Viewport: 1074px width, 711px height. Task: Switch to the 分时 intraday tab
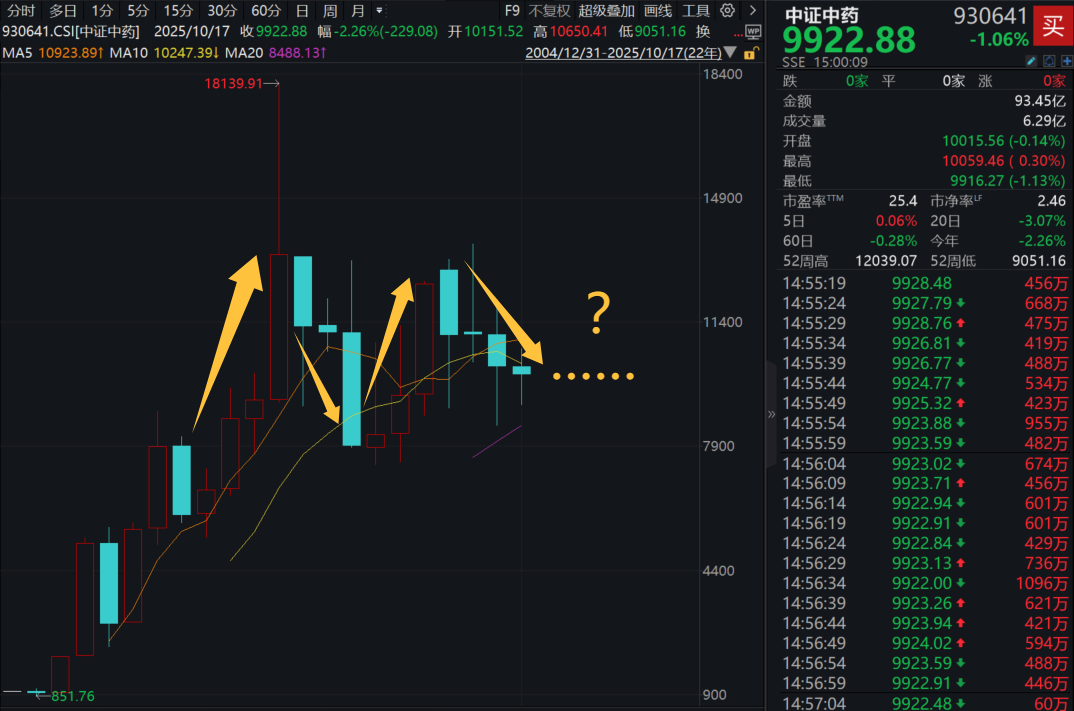(x=21, y=11)
